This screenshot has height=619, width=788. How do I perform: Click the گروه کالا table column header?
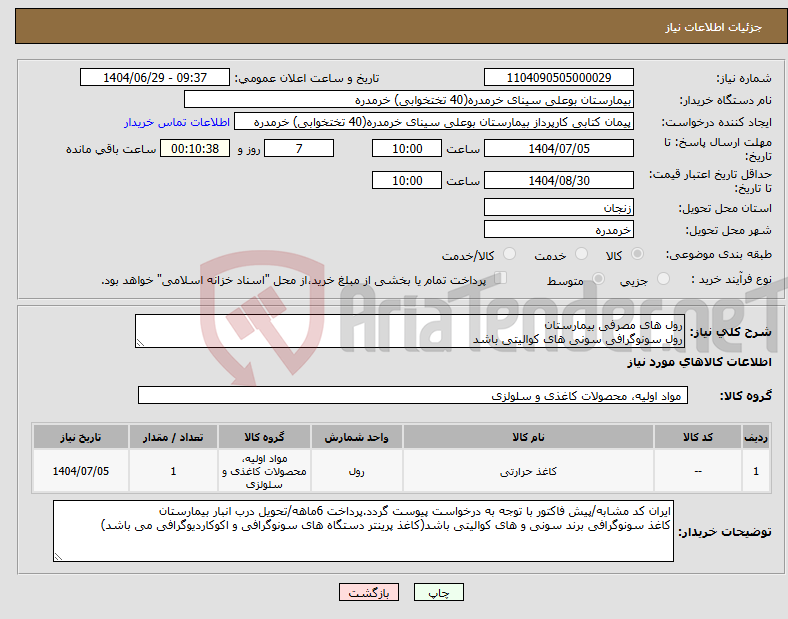pos(264,437)
